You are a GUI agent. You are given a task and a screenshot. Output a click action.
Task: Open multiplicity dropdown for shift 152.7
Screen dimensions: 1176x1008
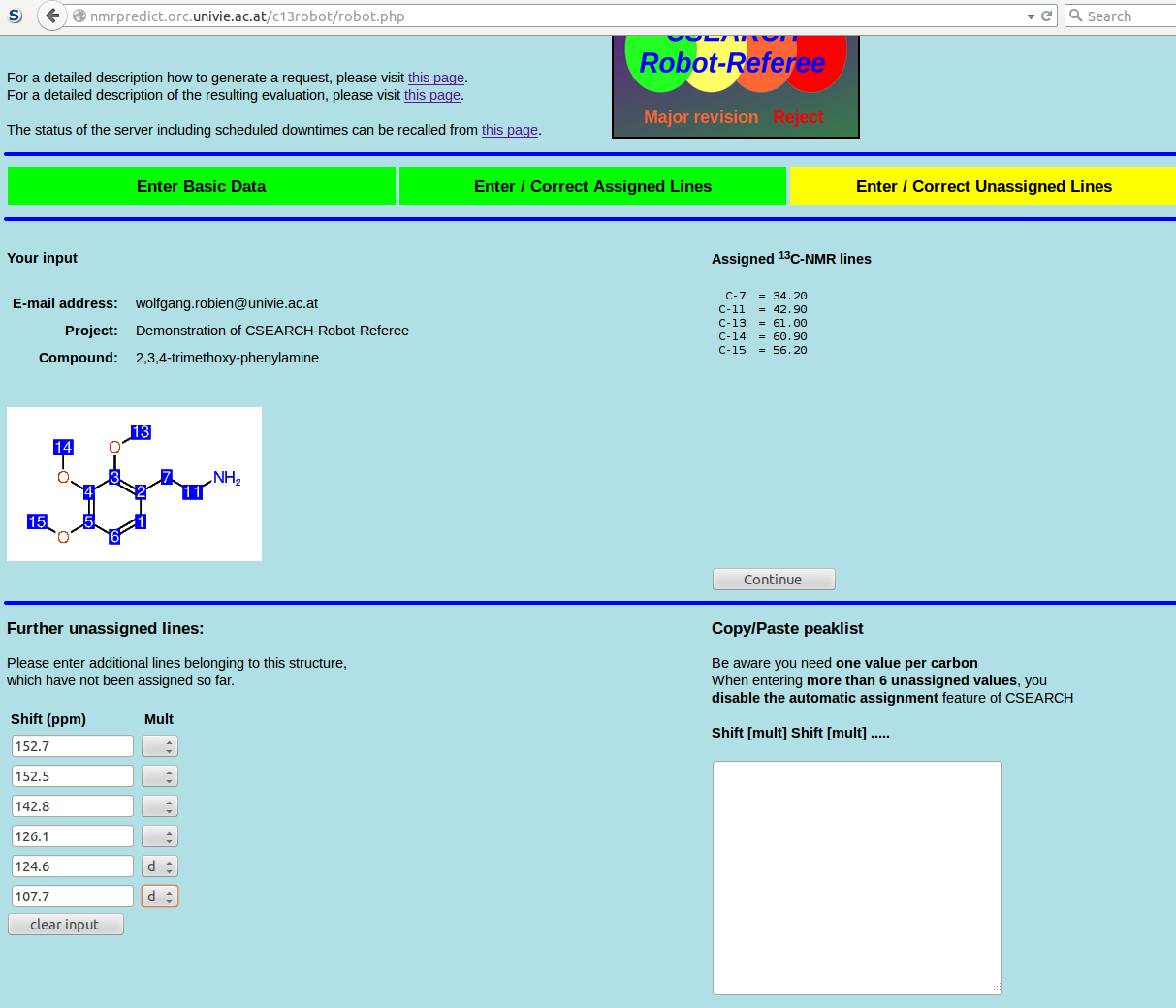tap(160, 746)
